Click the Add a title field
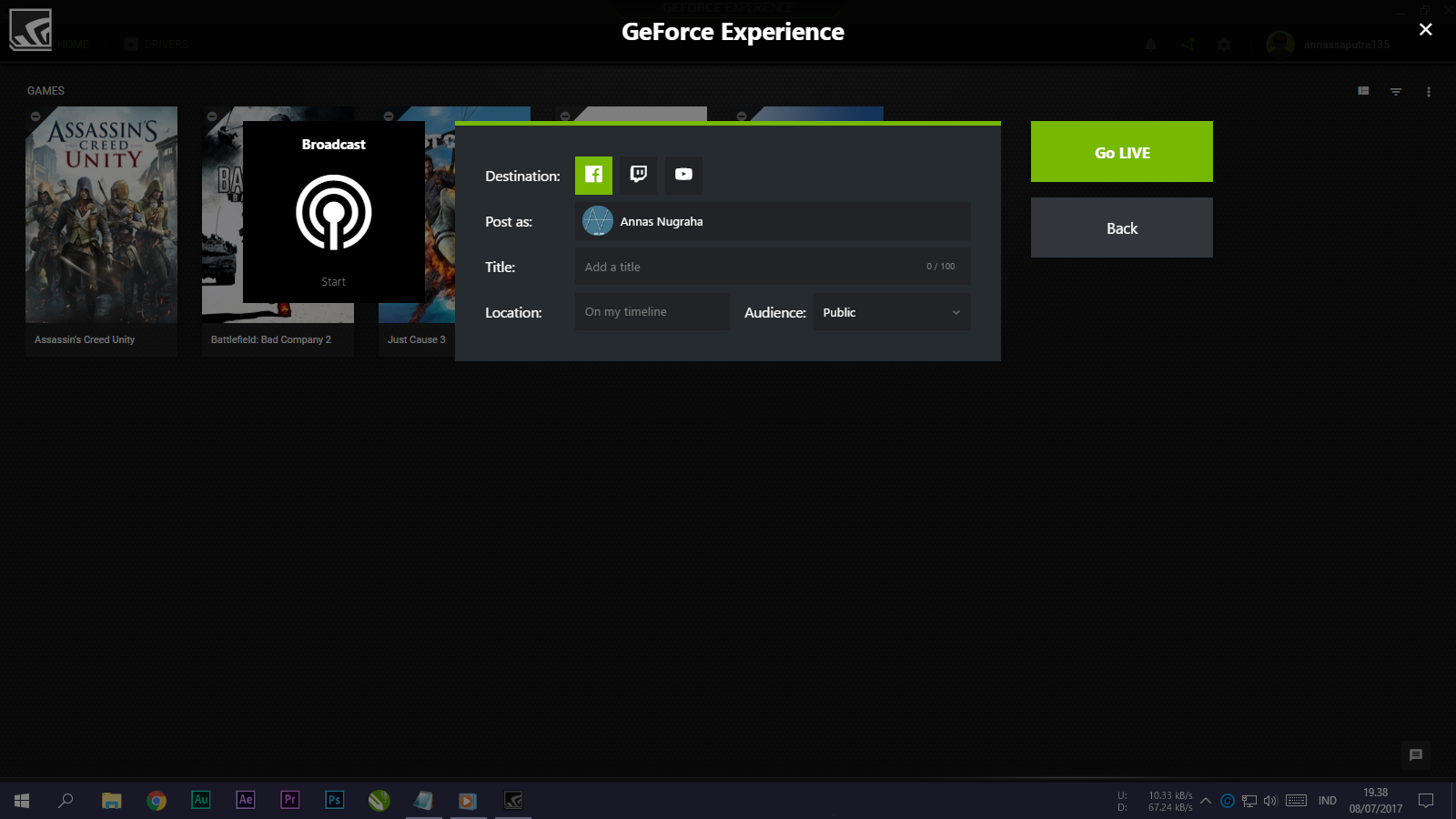1456x819 pixels. pyautogui.click(x=773, y=267)
